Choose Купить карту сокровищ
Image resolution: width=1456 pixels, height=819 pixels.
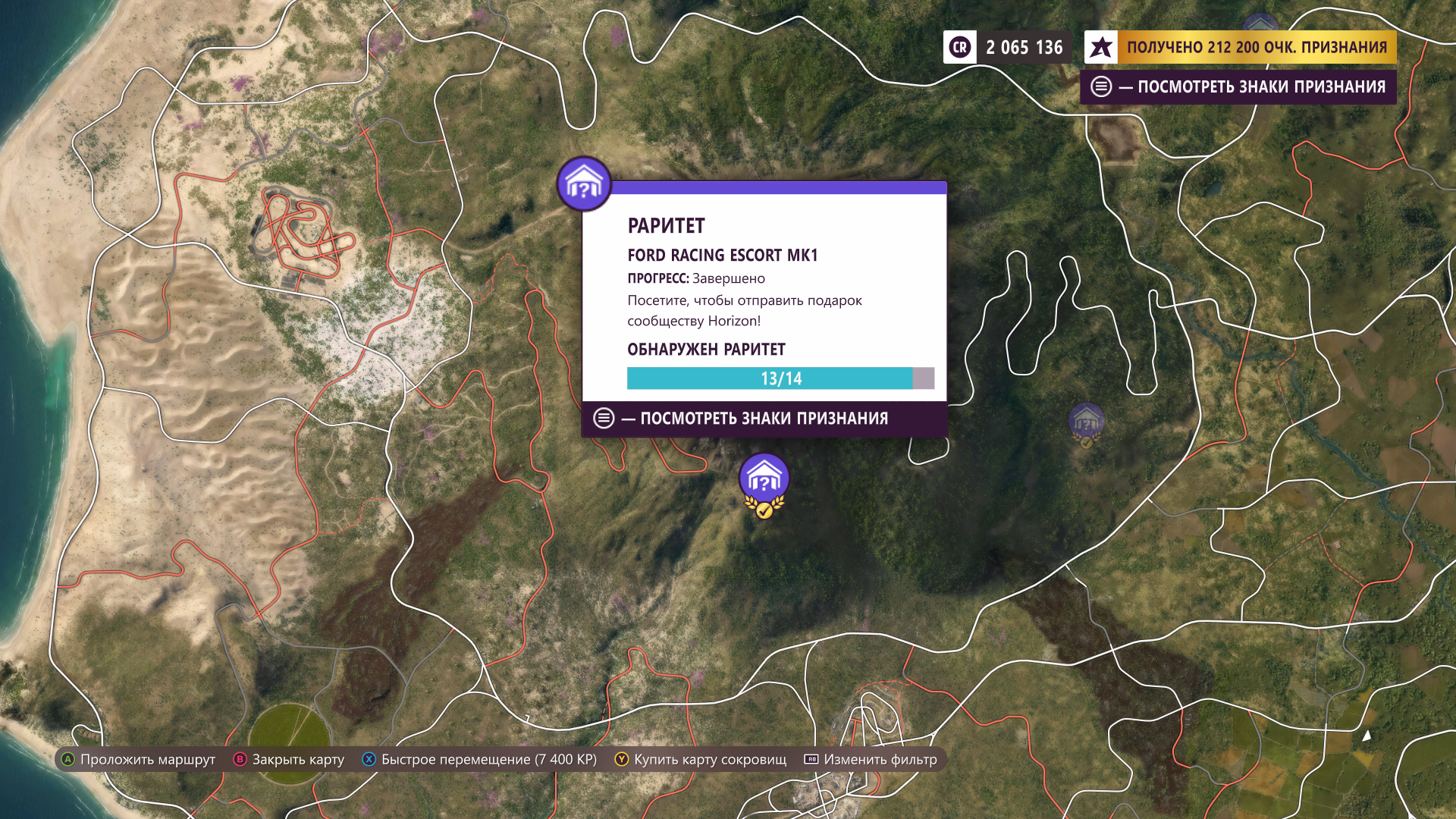point(711,759)
